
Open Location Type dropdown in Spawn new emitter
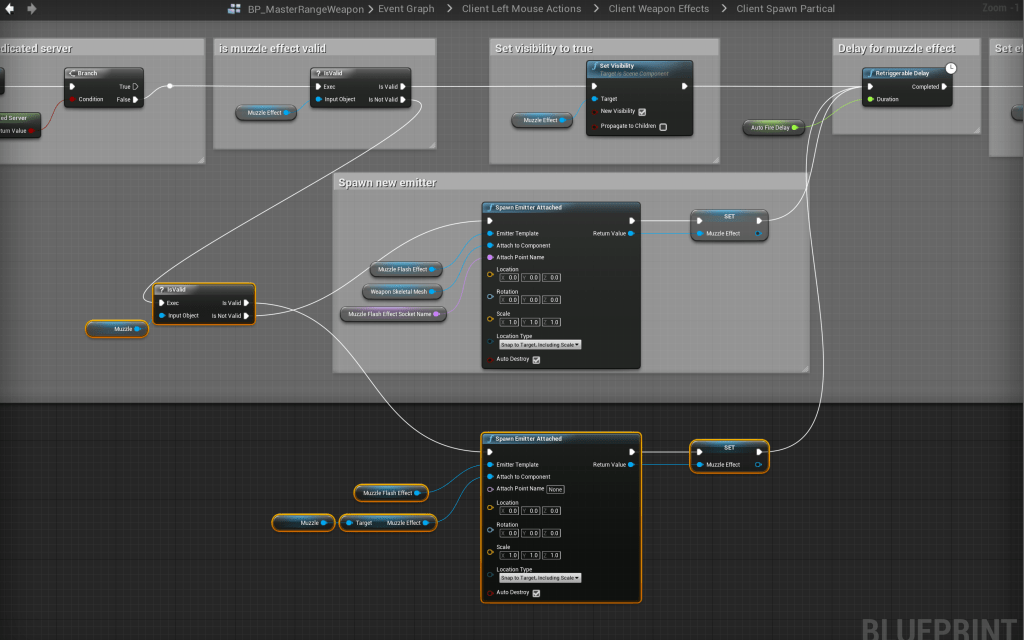point(540,344)
